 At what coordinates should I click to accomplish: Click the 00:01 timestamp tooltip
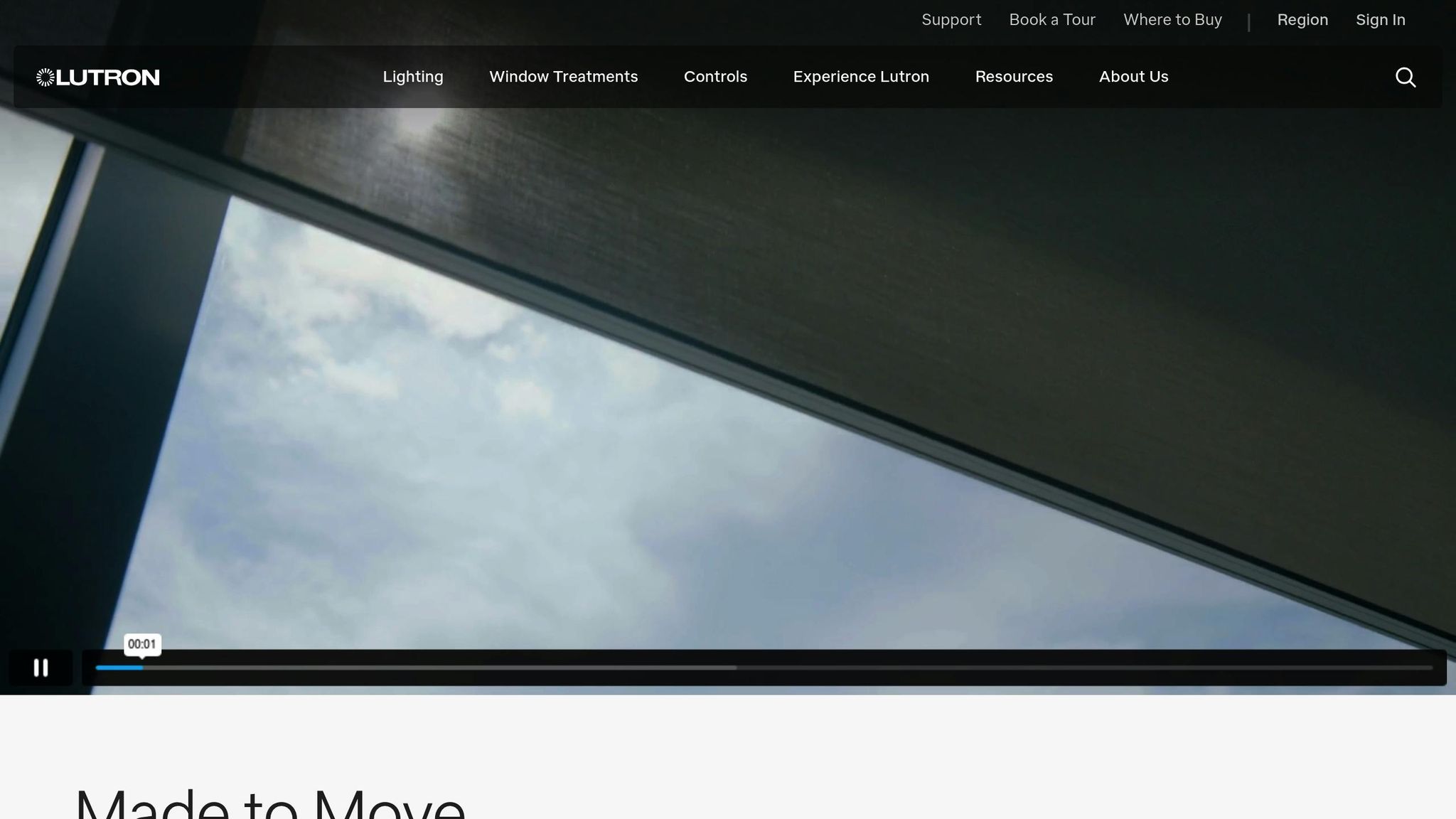(142, 644)
